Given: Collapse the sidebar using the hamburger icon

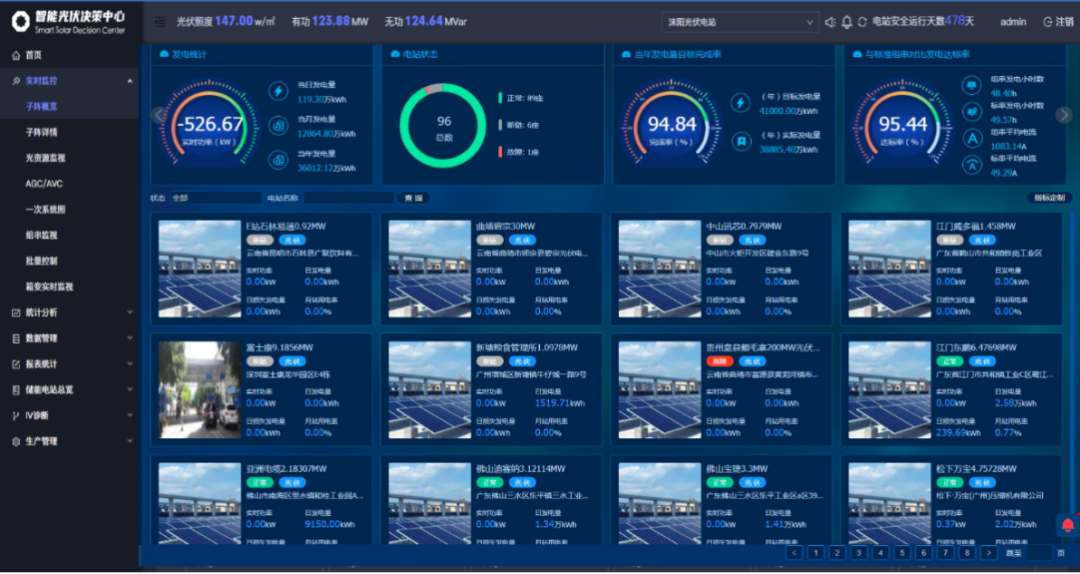Looking at the screenshot, I should [160, 22].
